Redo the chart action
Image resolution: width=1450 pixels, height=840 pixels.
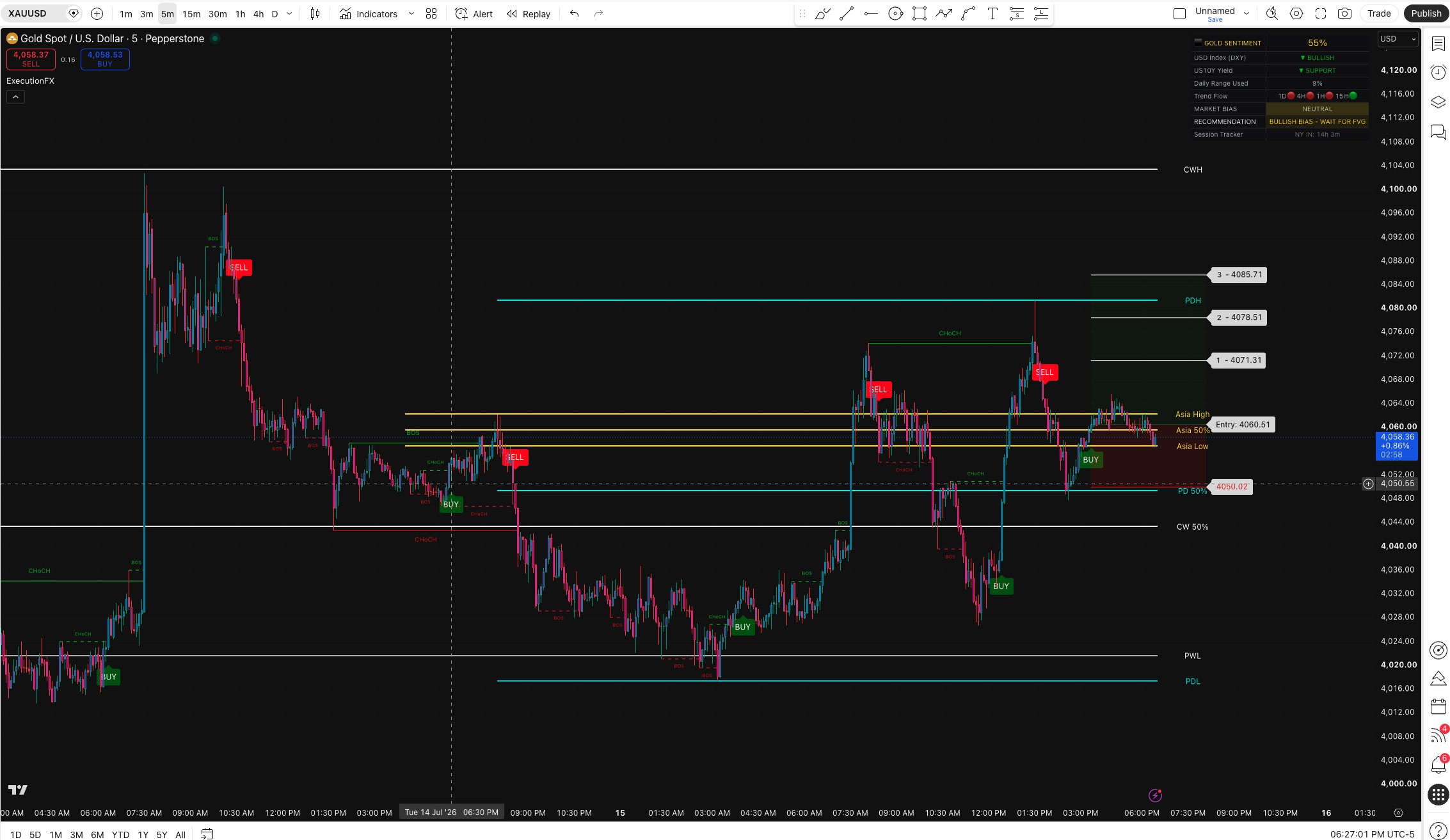pos(598,13)
